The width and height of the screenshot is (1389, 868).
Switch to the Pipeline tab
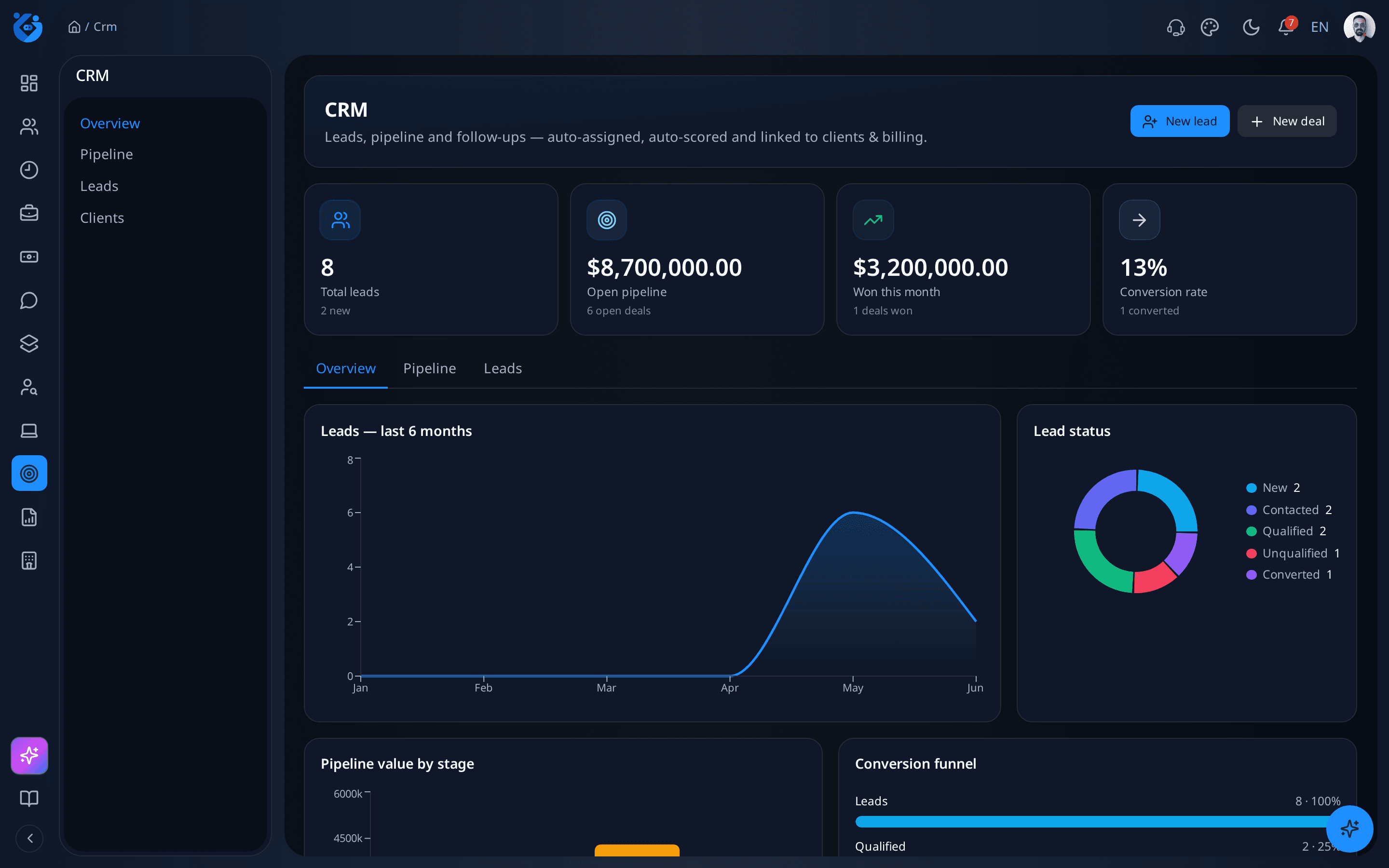429,368
